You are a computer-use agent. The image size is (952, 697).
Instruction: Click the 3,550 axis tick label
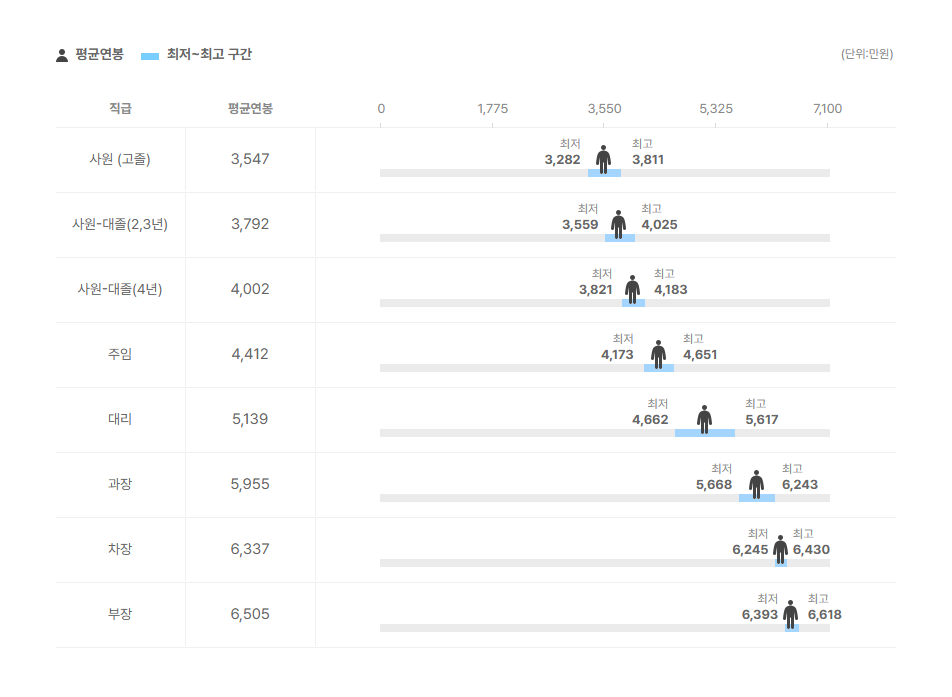pyautogui.click(x=604, y=109)
